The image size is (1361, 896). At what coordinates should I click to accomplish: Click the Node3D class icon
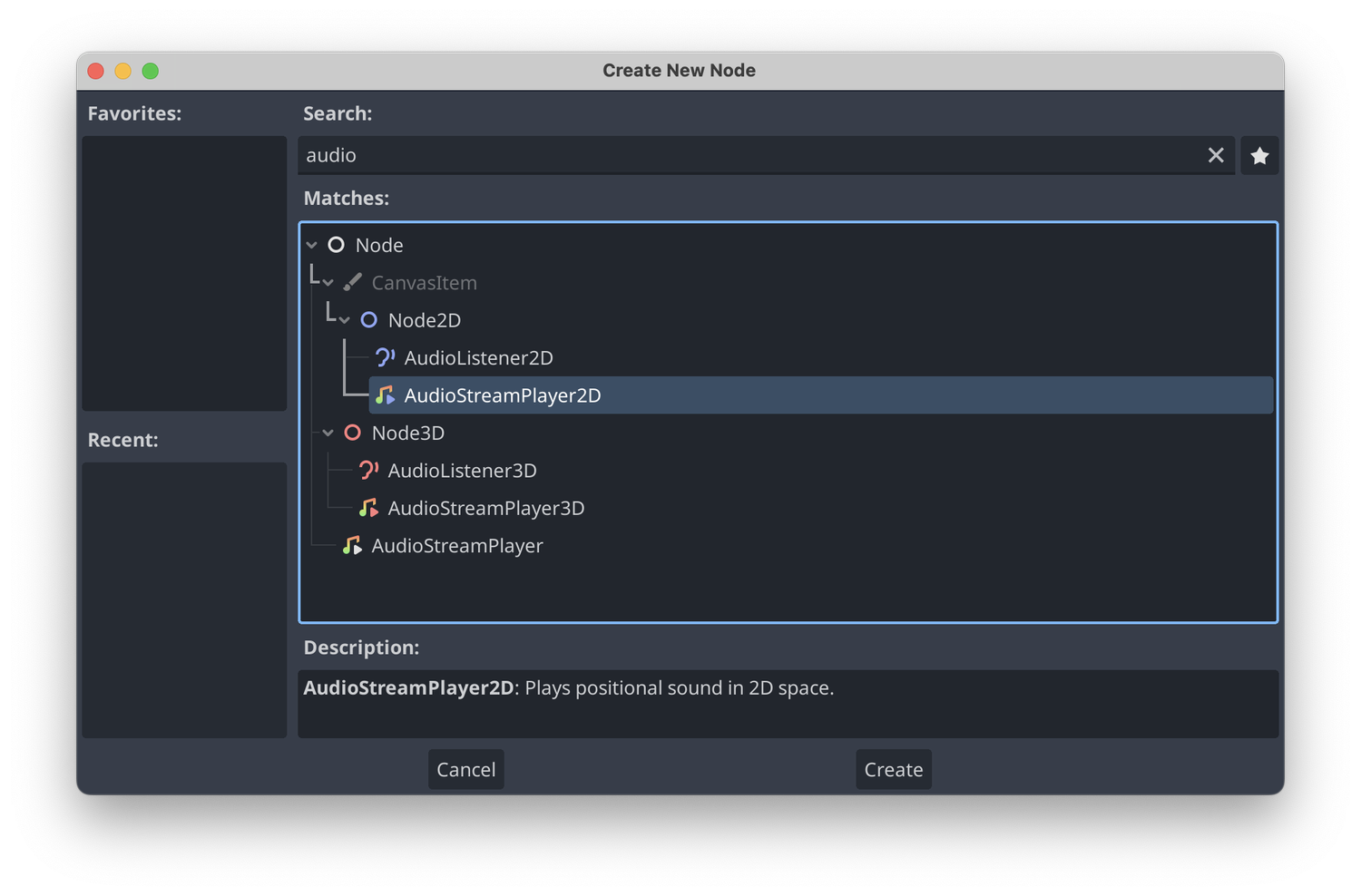point(352,433)
